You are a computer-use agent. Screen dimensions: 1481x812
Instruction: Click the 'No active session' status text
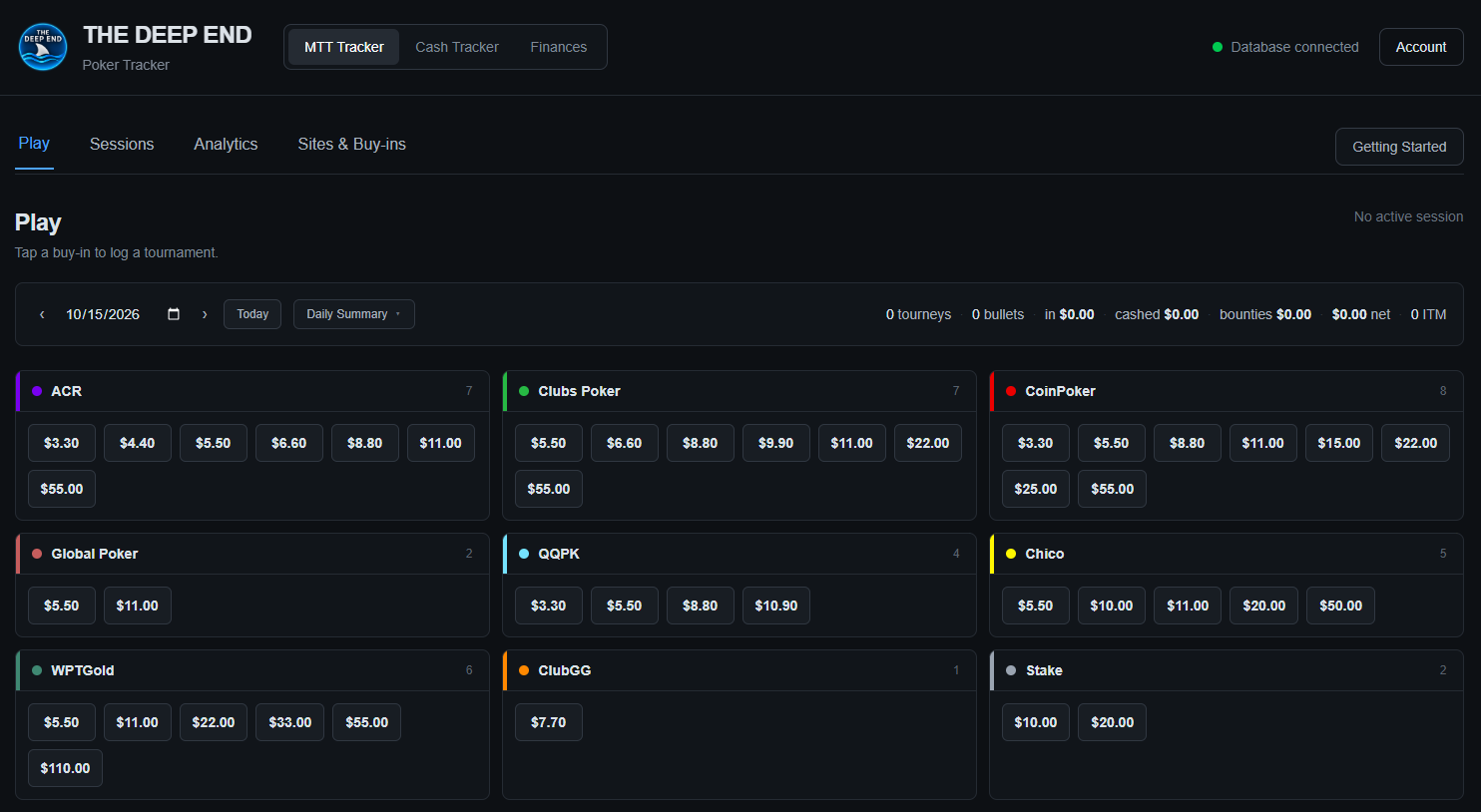[x=1408, y=216]
